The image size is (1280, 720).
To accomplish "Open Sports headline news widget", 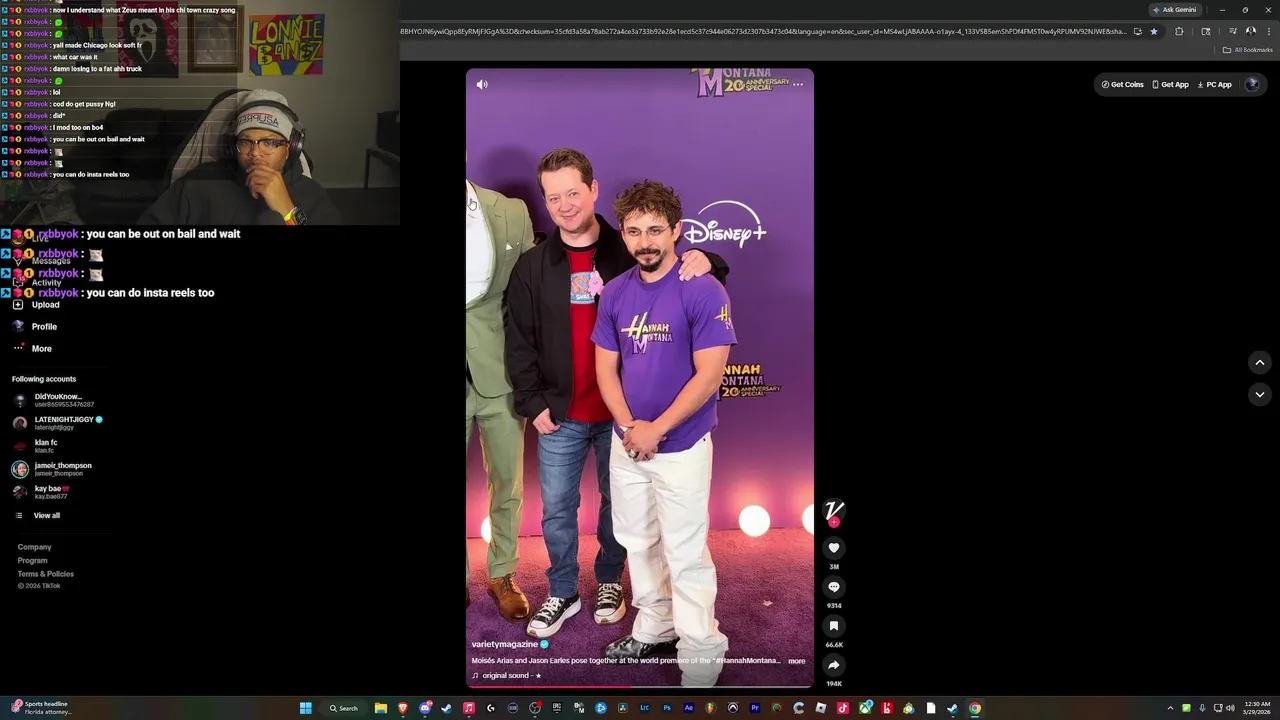I will click(40, 708).
